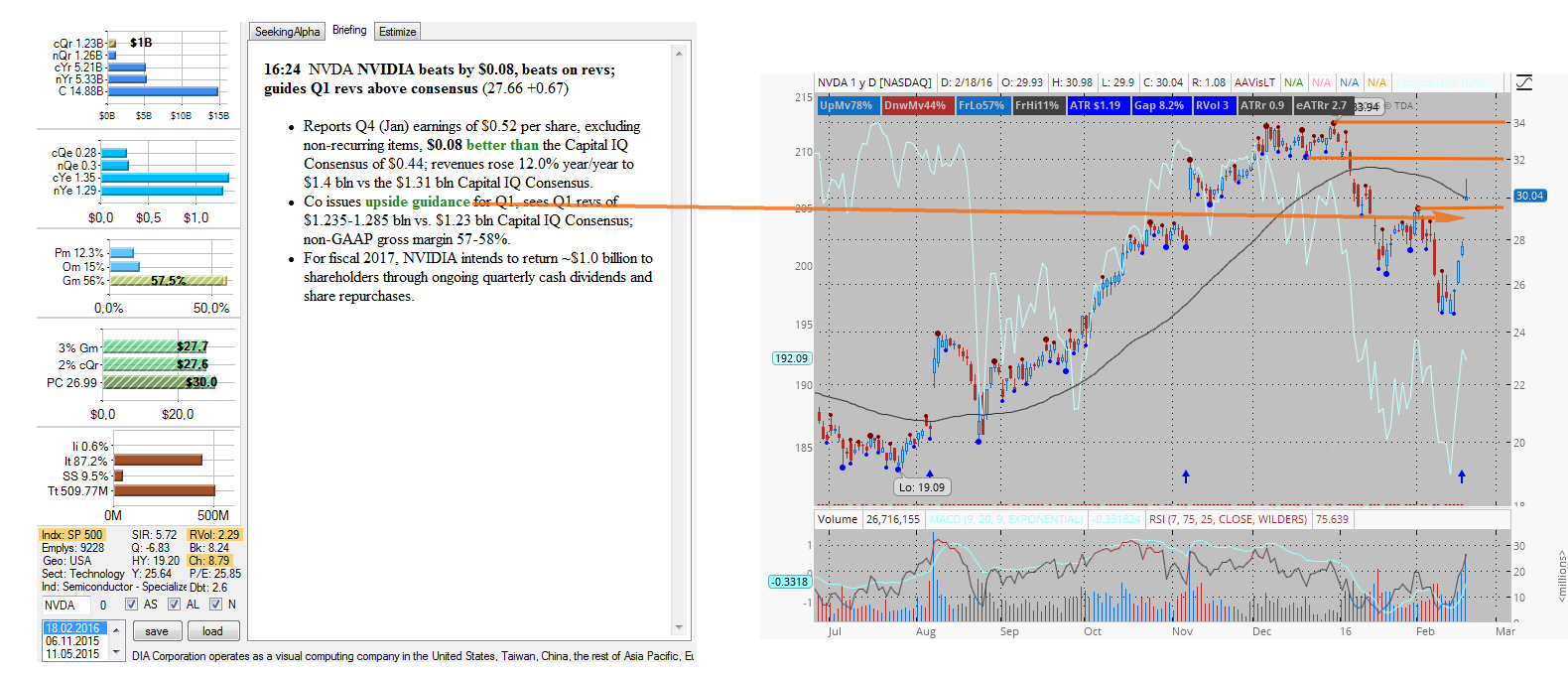Click the Lo: 19.09 label
The width and height of the screenshot is (1568, 675).
[922, 487]
